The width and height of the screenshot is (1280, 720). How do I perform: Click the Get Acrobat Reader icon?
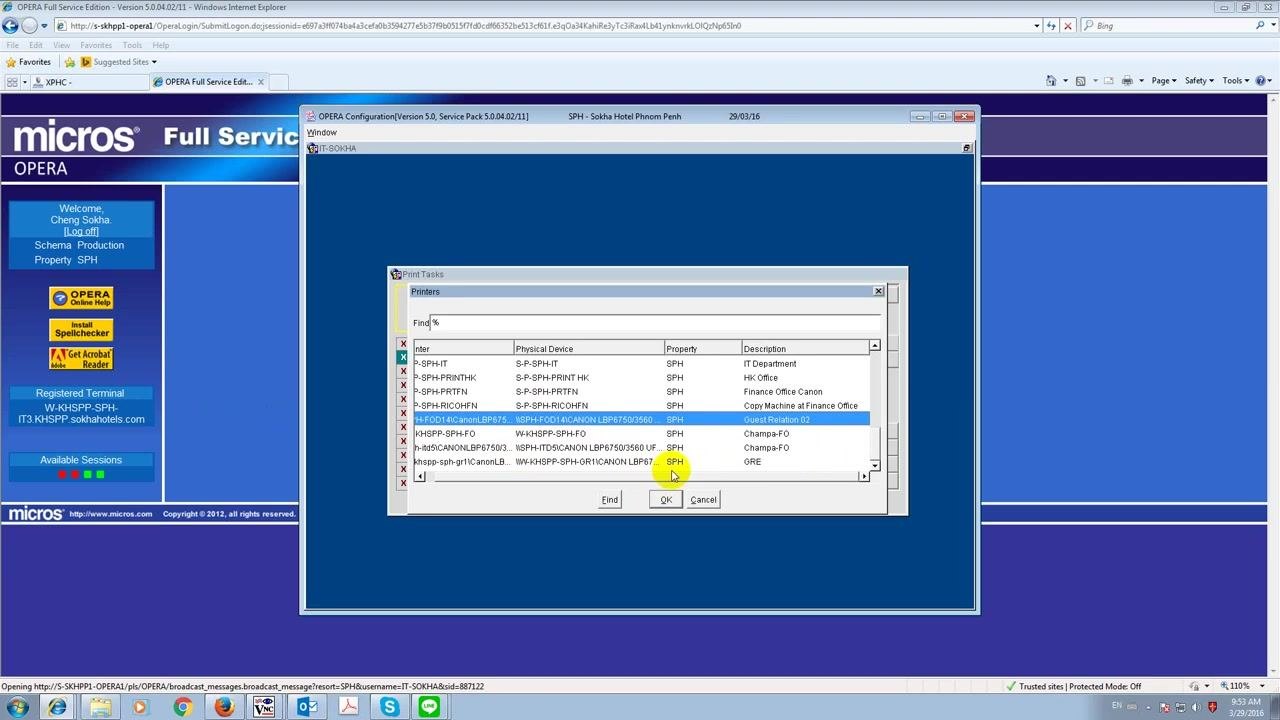coord(81,359)
